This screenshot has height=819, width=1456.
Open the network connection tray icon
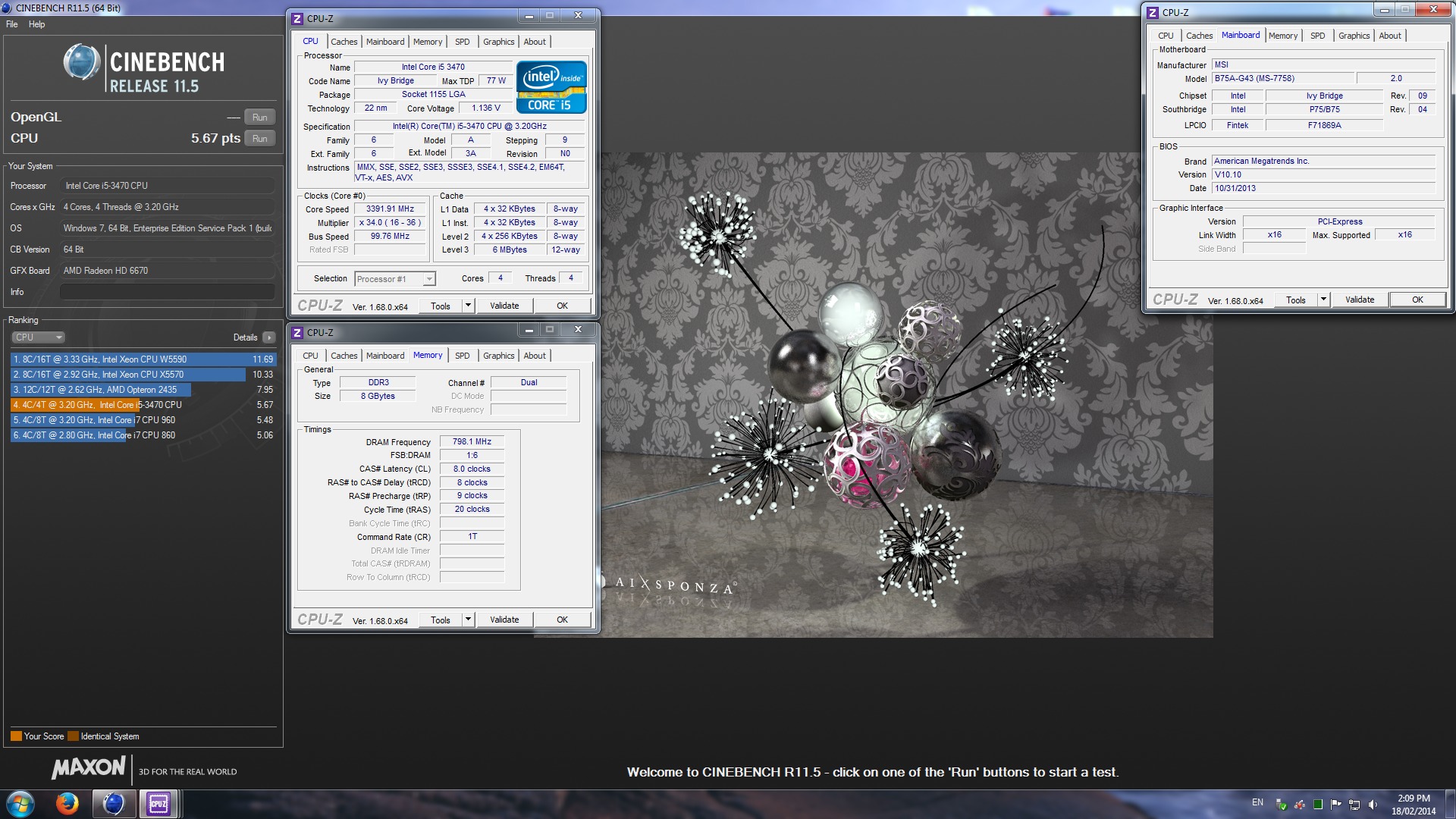(x=1354, y=804)
